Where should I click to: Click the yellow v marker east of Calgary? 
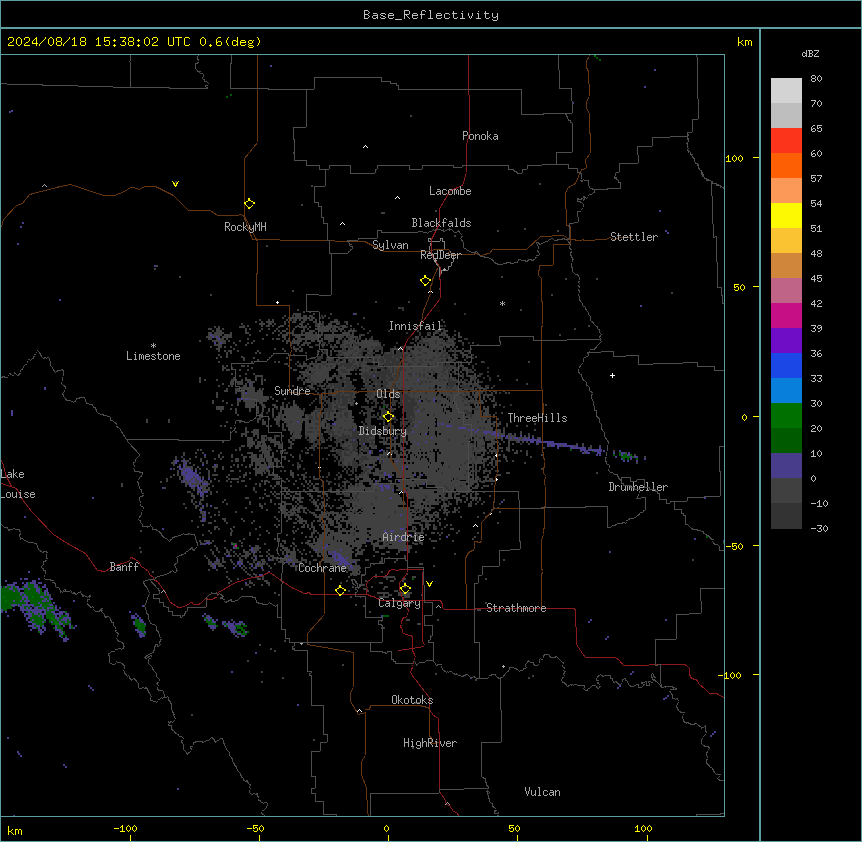(429, 584)
